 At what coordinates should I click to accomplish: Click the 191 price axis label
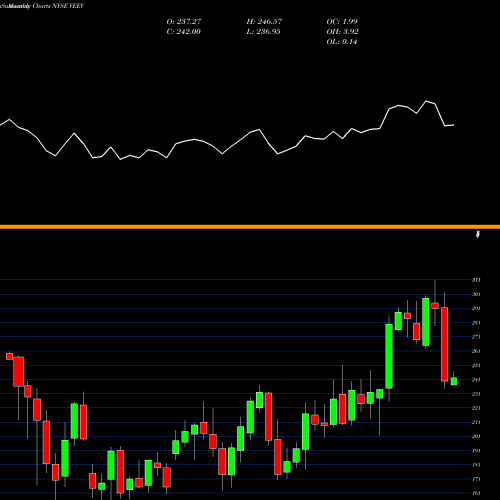click(476, 451)
